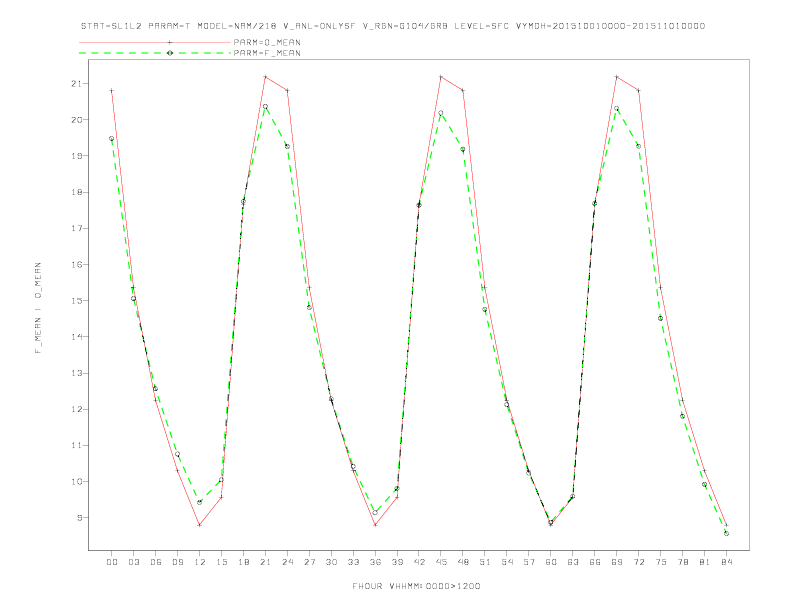Click V_RGN=G104/GRB in the chart title

tap(405, 26)
